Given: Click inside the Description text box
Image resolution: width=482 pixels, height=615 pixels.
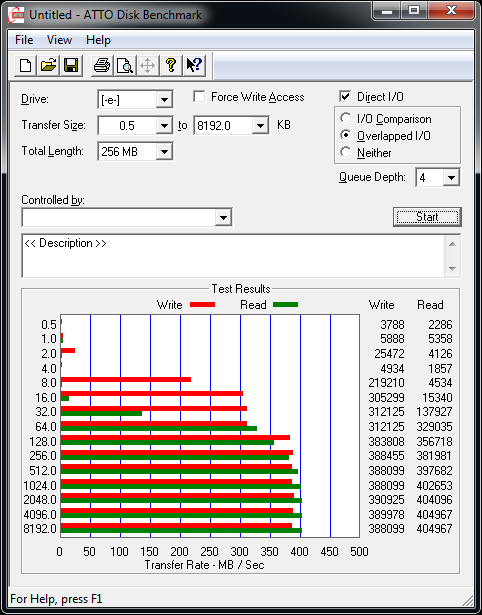Looking at the screenshot, I should tap(234, 255).
